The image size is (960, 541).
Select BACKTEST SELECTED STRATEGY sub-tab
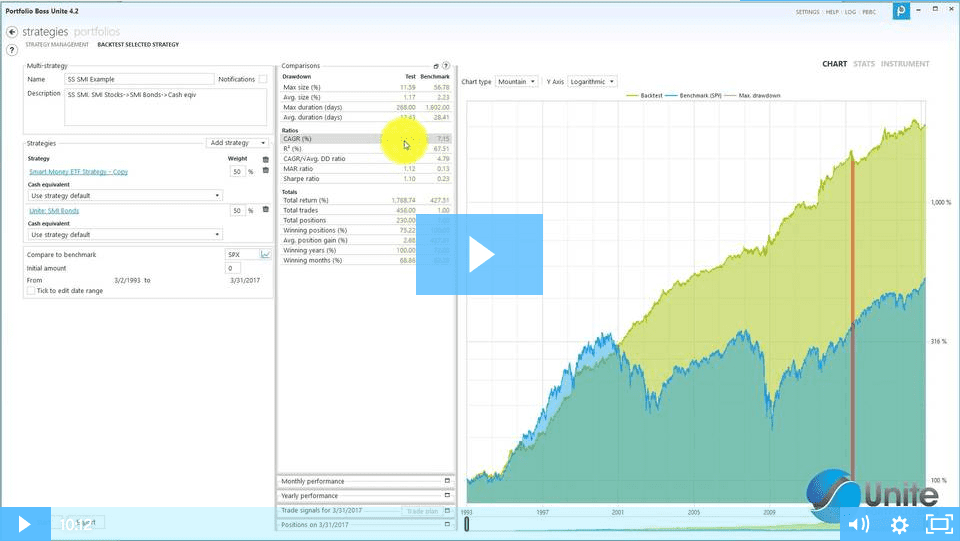(x=138, y=45)
